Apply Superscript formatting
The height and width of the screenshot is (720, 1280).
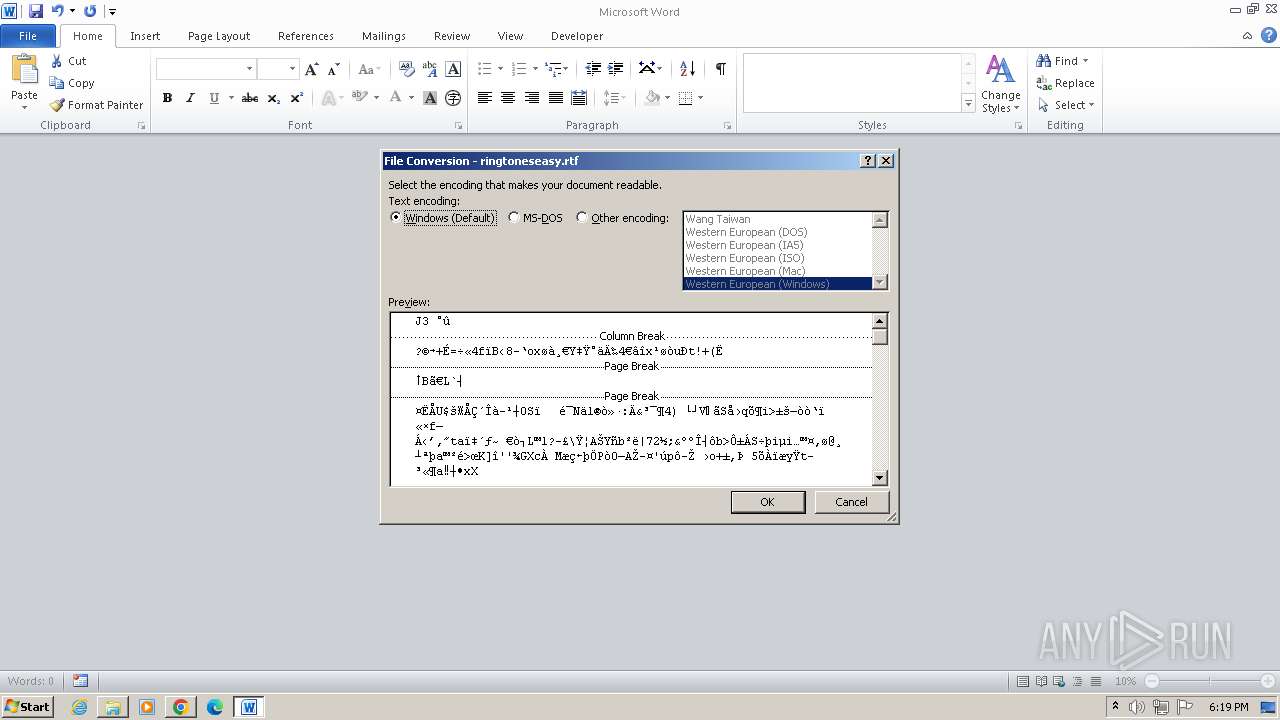coord(297,98)
